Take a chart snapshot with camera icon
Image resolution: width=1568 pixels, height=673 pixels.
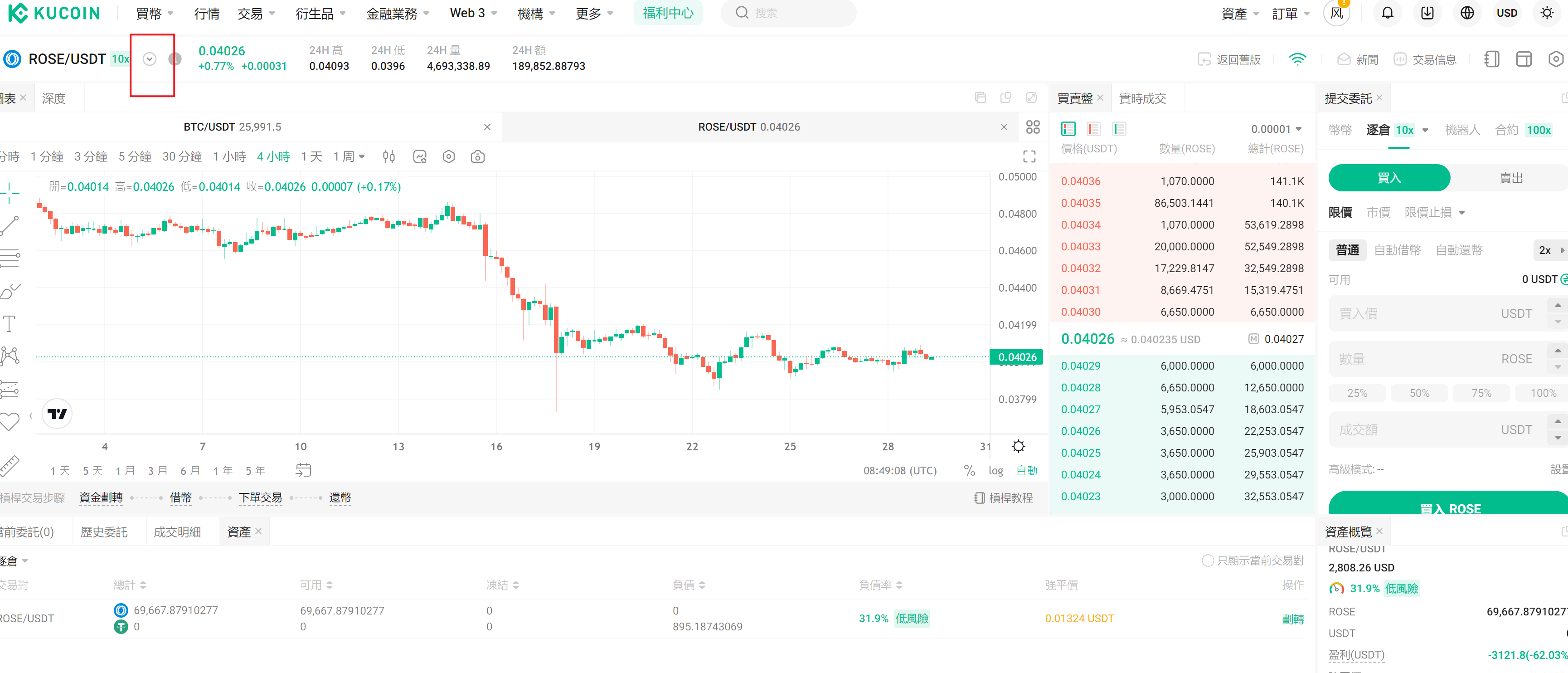[x=478, y=156]
